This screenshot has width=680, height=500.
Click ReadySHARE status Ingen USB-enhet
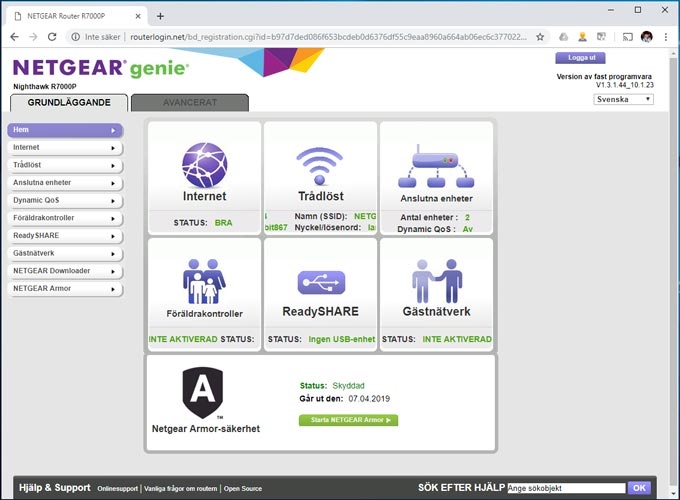[342, 339]
